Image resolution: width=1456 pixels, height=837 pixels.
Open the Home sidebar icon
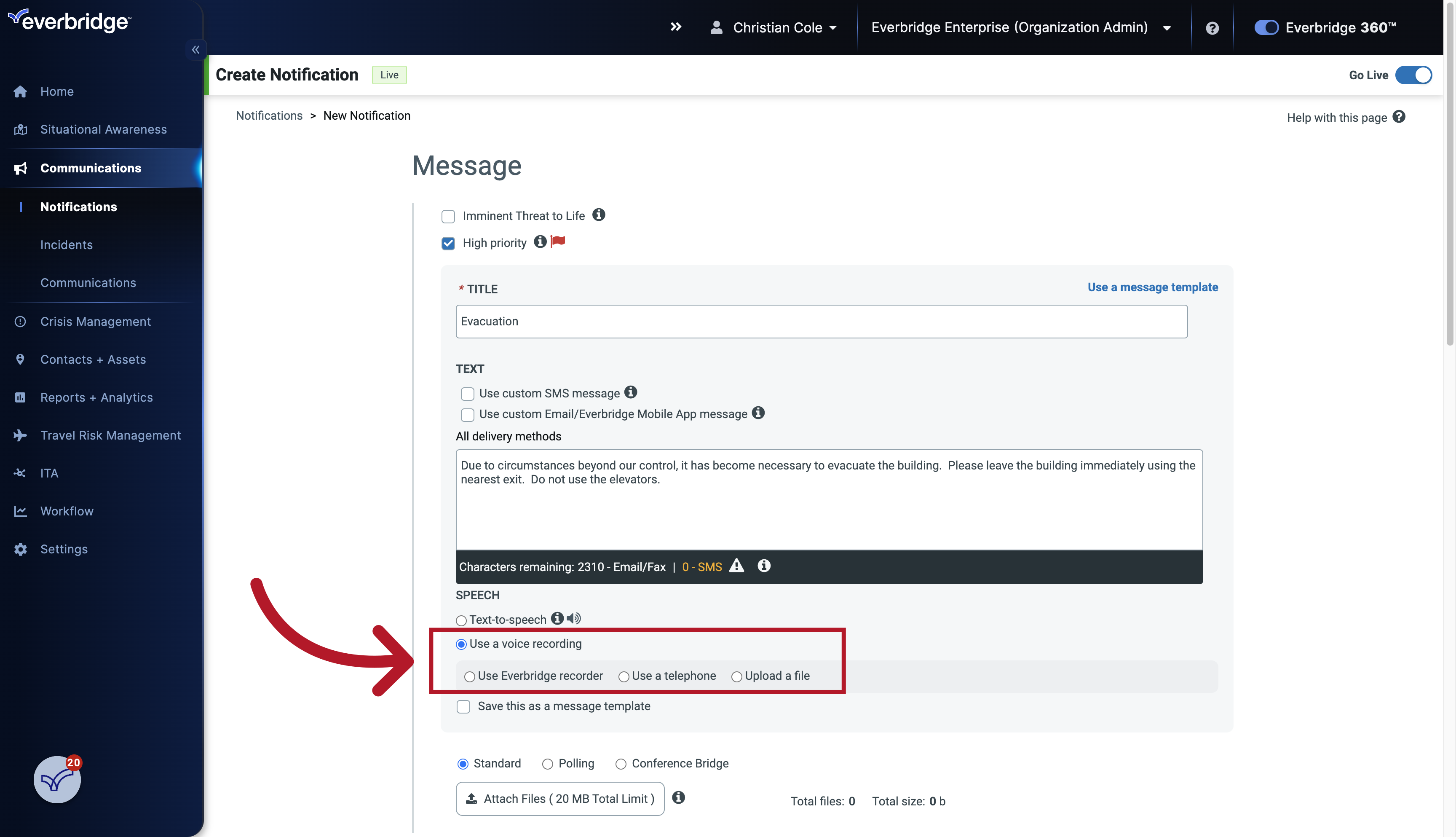[20, 91]
